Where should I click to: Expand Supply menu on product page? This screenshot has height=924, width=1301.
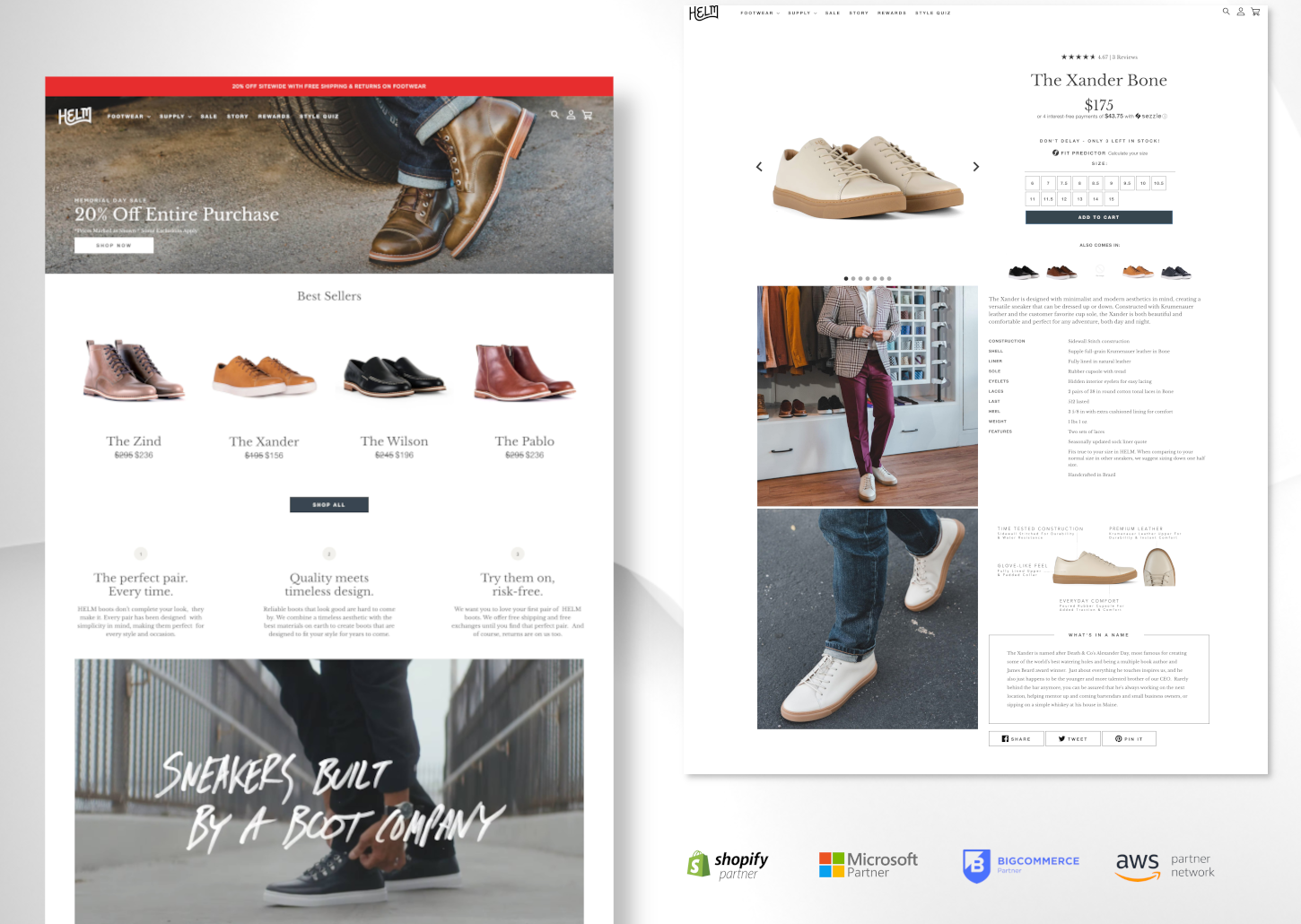click(802, 13)
